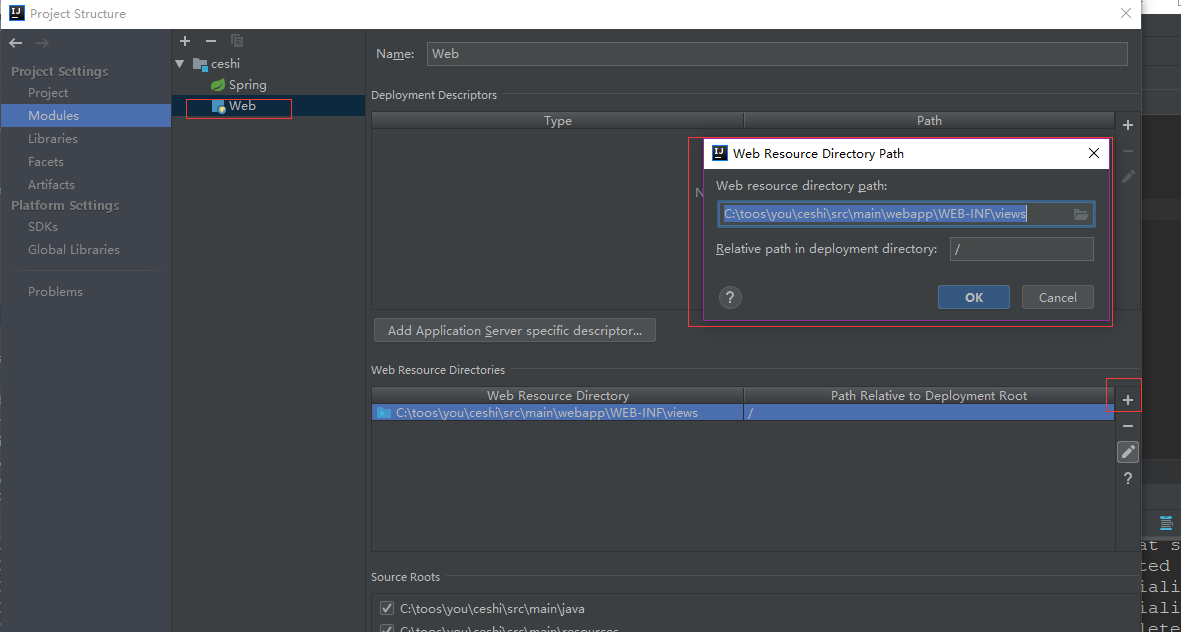
Task: Toggle src\main\java source root checkbox
Action: tap(387, 608)
